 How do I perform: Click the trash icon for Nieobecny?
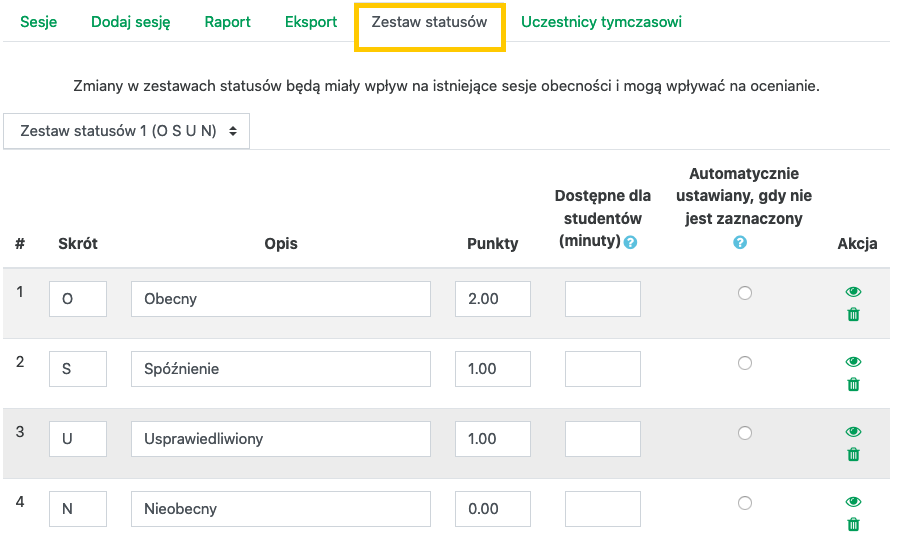tap(854, 524)
